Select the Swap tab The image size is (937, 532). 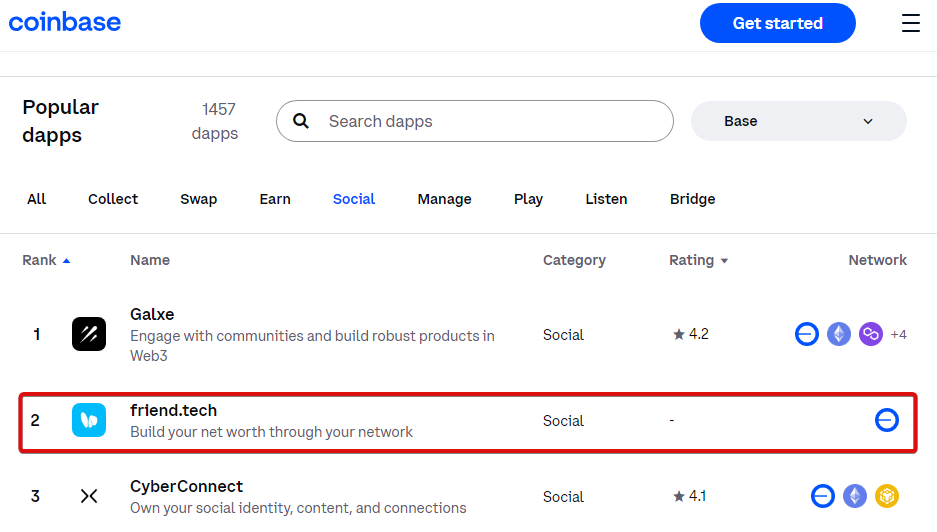[198, 199]
